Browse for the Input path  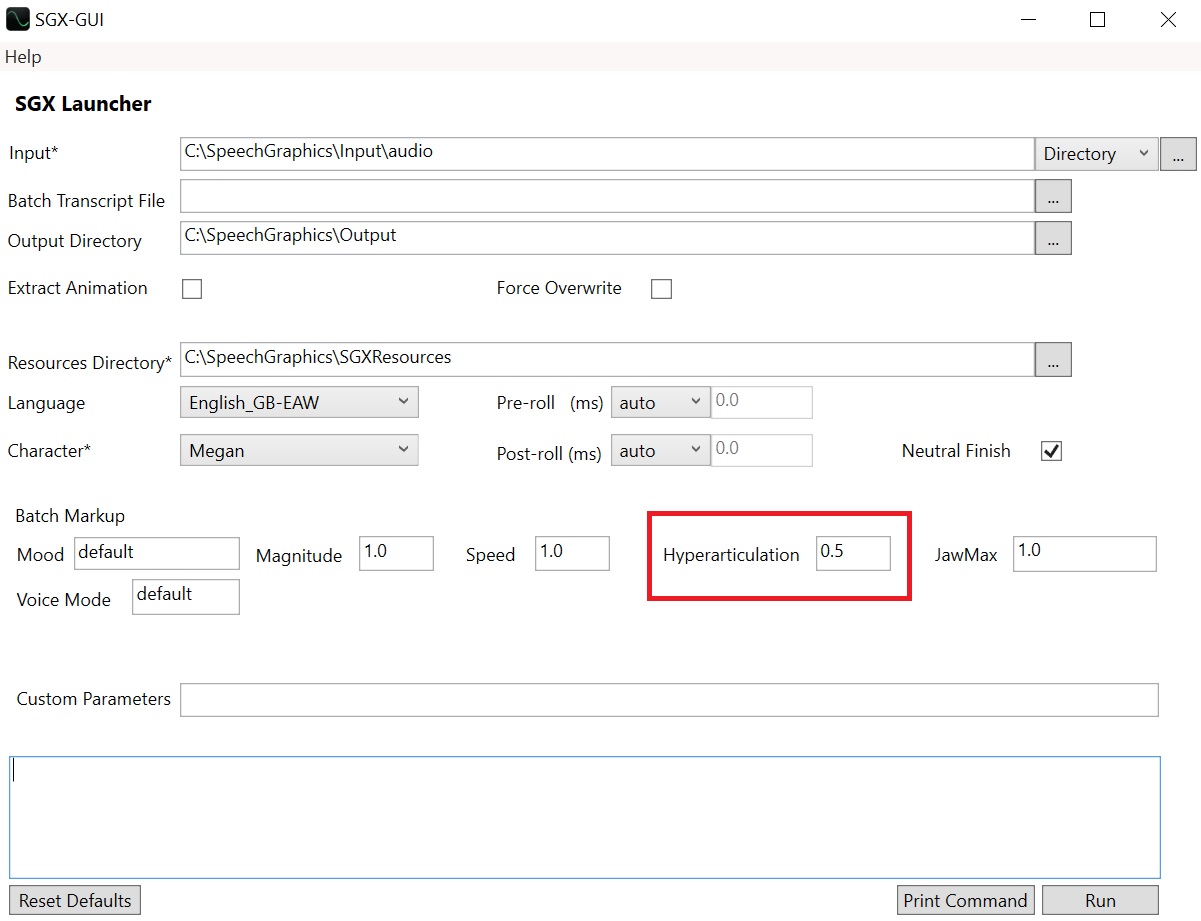(x=1177, y=154)
